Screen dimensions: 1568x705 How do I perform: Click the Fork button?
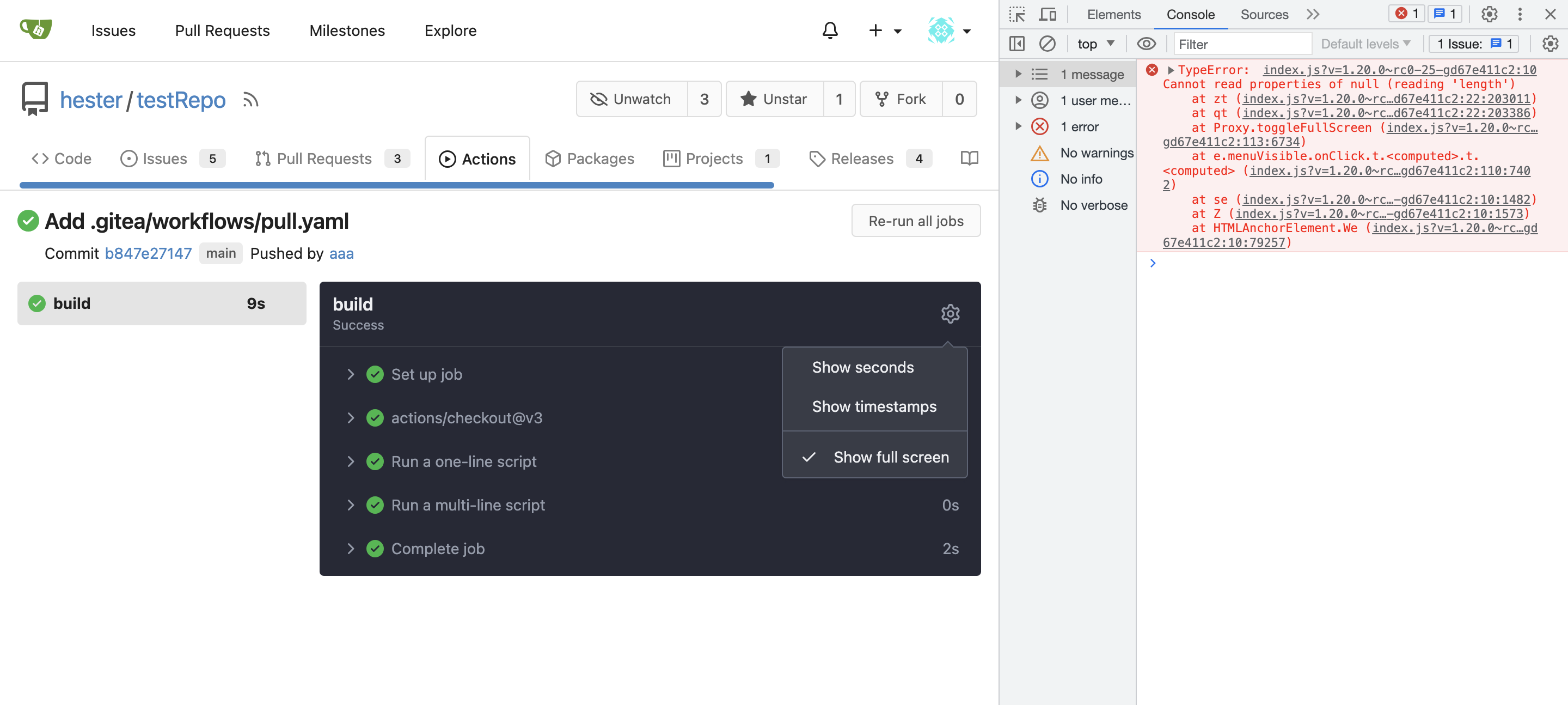click(x=901, y=99)
